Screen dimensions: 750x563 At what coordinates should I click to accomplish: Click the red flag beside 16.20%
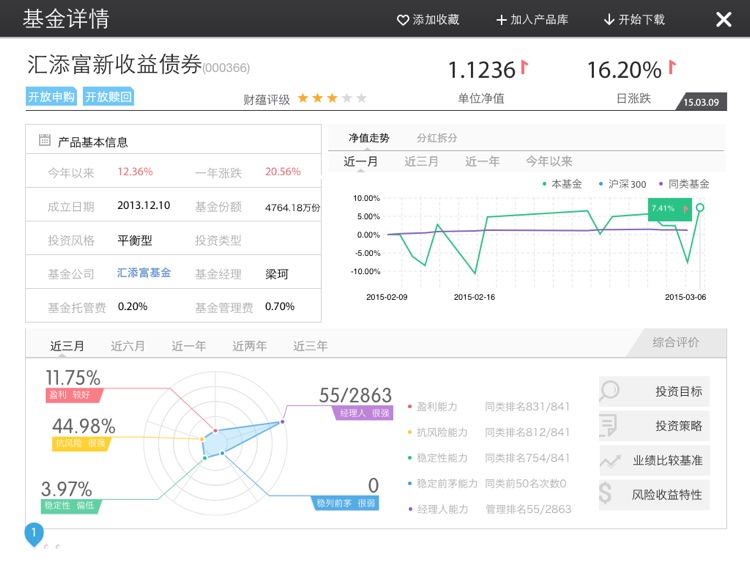pyautogui.click(x=672, y=67)
